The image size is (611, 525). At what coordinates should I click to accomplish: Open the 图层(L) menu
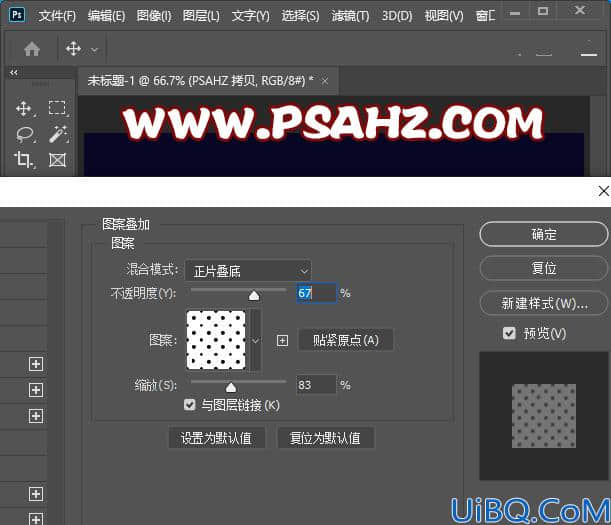coord(201,16)
